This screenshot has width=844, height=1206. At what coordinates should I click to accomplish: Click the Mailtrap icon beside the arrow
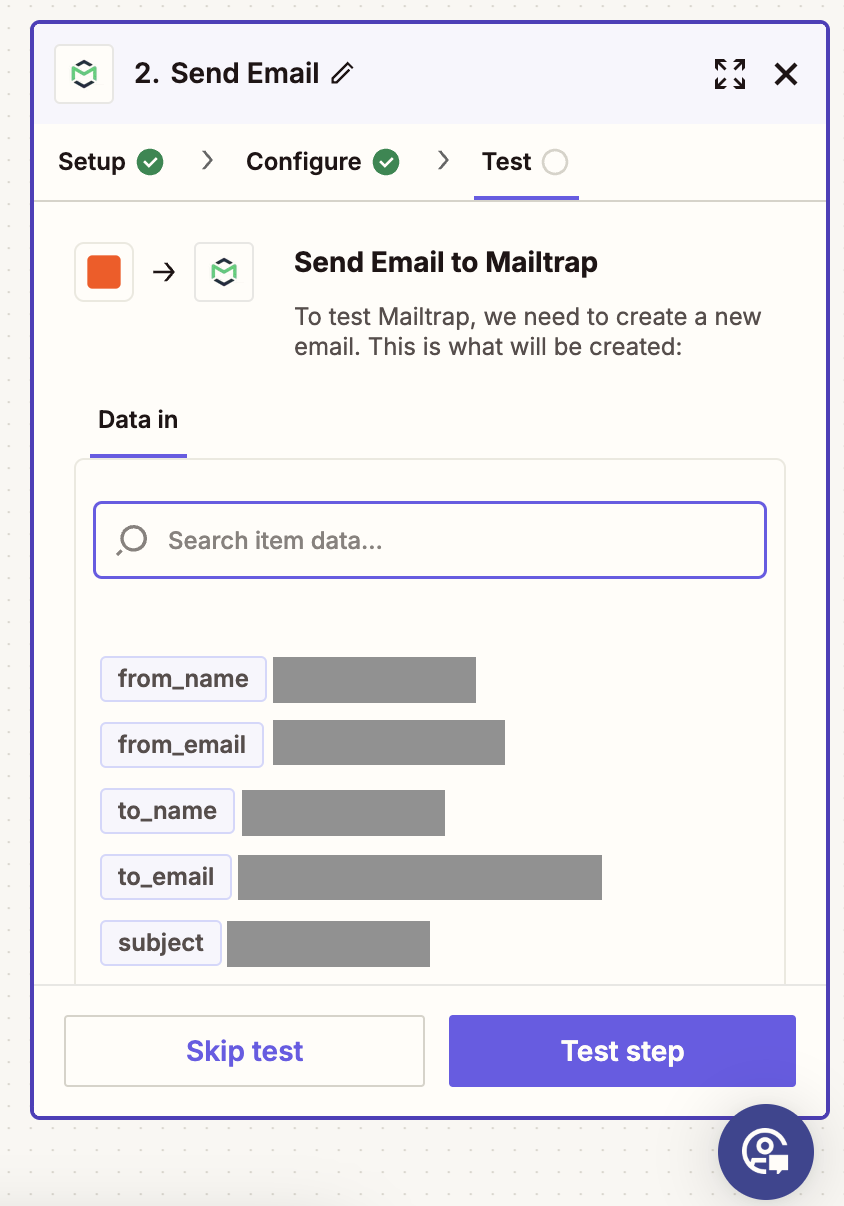pos(224,272)
